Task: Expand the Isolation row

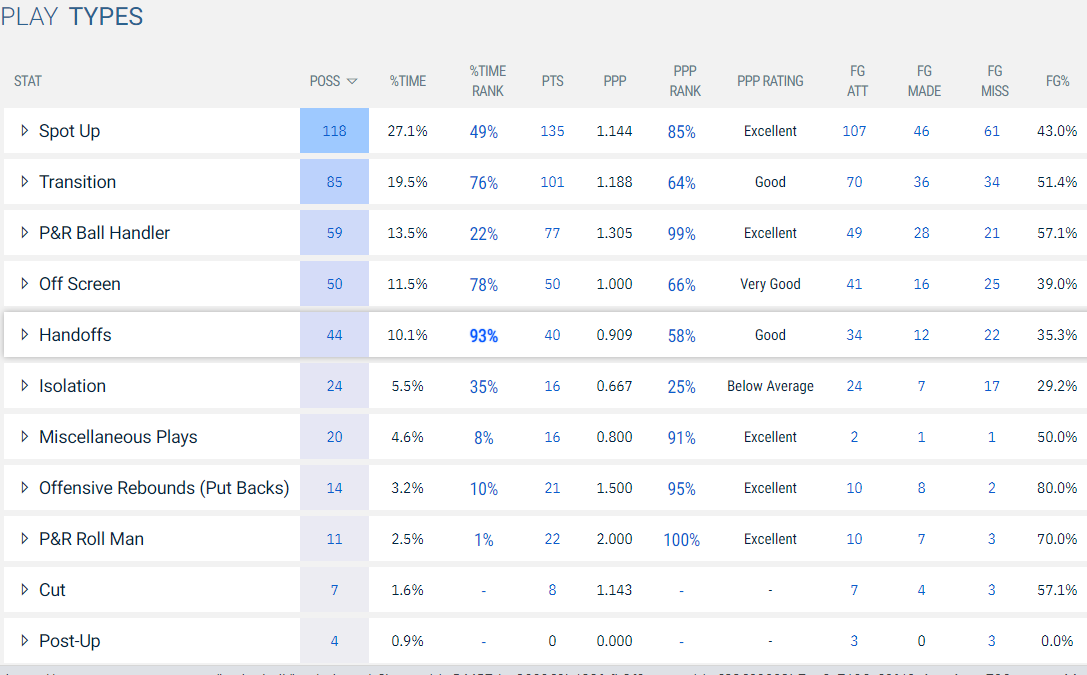Action: click(x=24, y=385)
